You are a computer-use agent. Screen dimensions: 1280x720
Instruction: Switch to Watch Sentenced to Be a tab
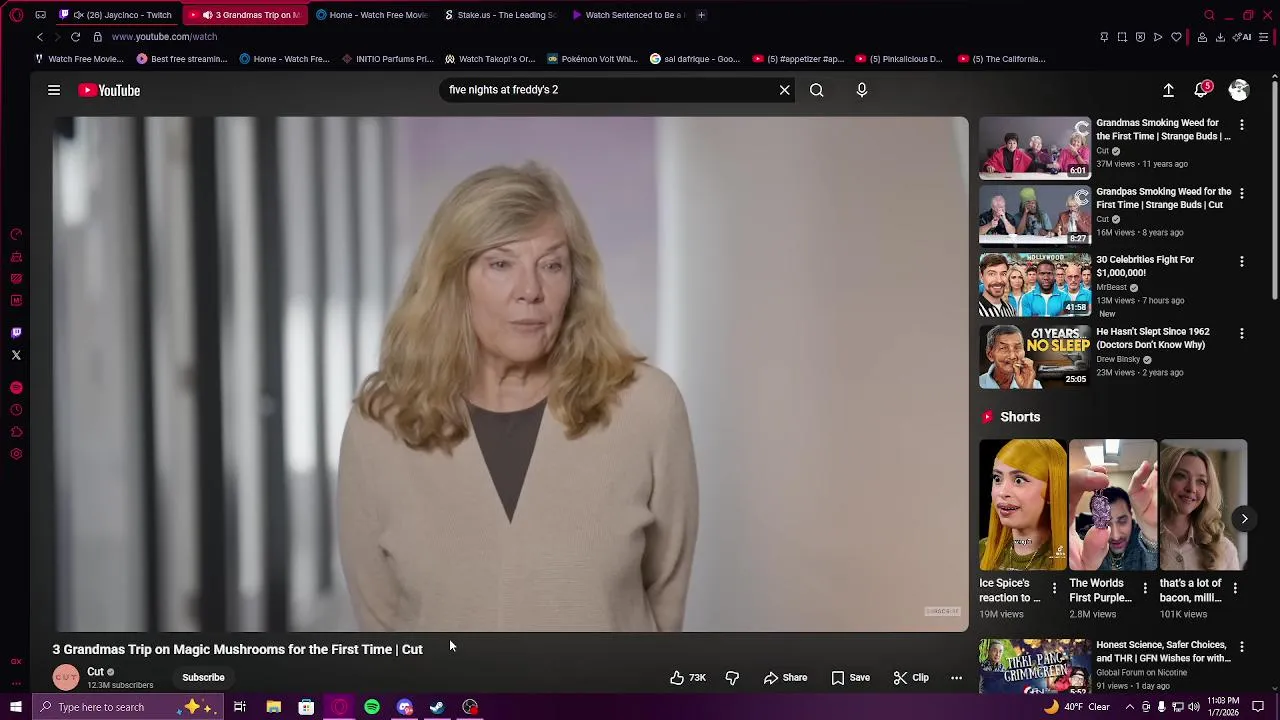coord(628,15)
